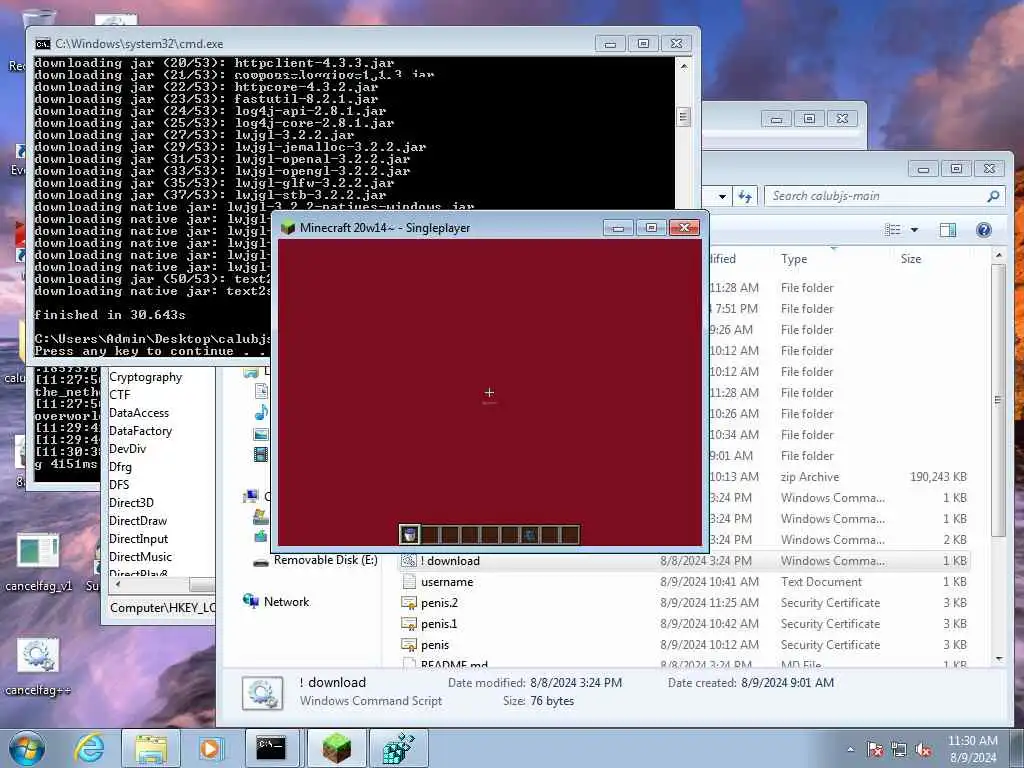This screenshot has width=1024, height=768.
Task: Select the file named 'penis'
Action: coord(435,645)
